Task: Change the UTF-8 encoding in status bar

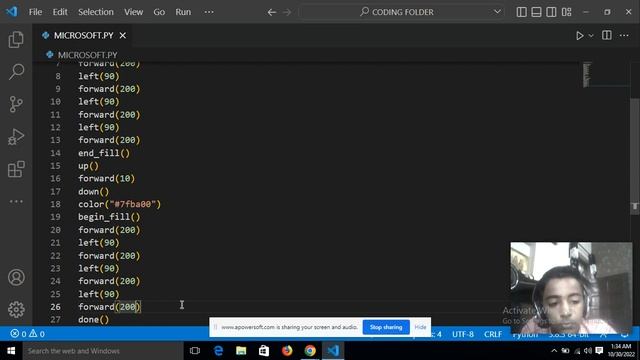Action: 462,334
